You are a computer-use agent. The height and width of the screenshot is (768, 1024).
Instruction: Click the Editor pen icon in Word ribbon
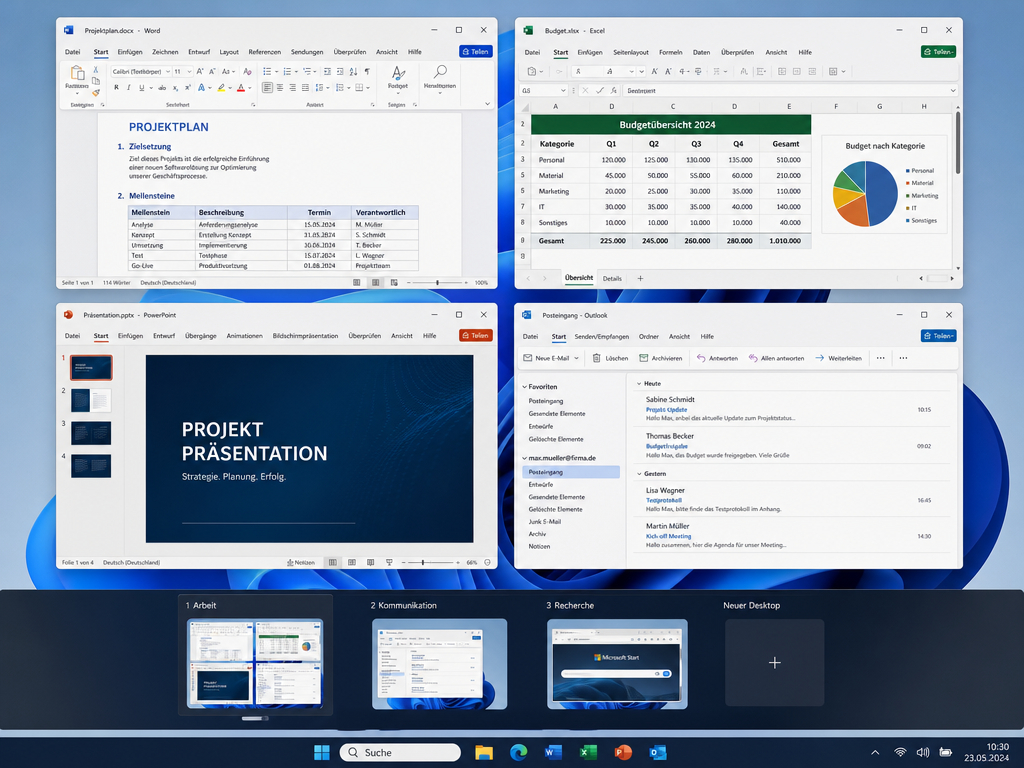click(x=398, y=72)
